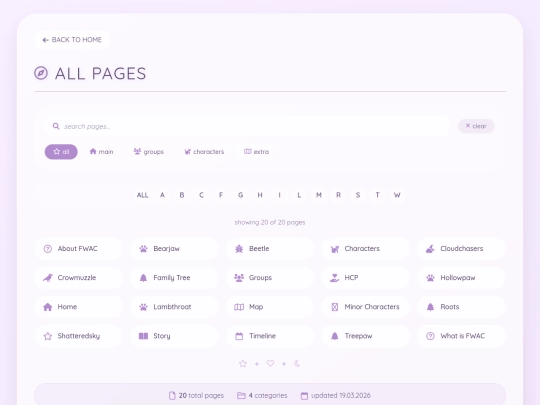This screenshot has height=405, width=540.
Task: Click the footer calendar icon near updated date
Action: [x=304, y=396]
